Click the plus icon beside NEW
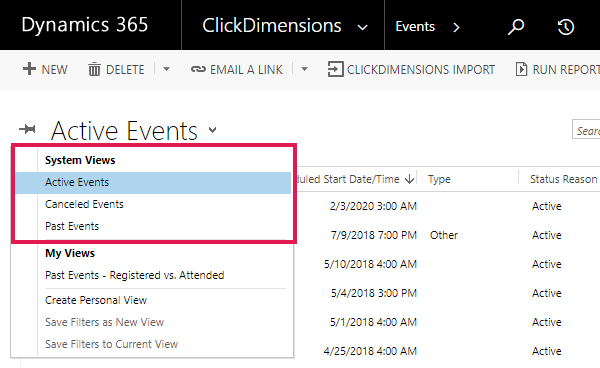Viewport: 600px width, 368px height. pyautogui.click(x=29, y=69)
